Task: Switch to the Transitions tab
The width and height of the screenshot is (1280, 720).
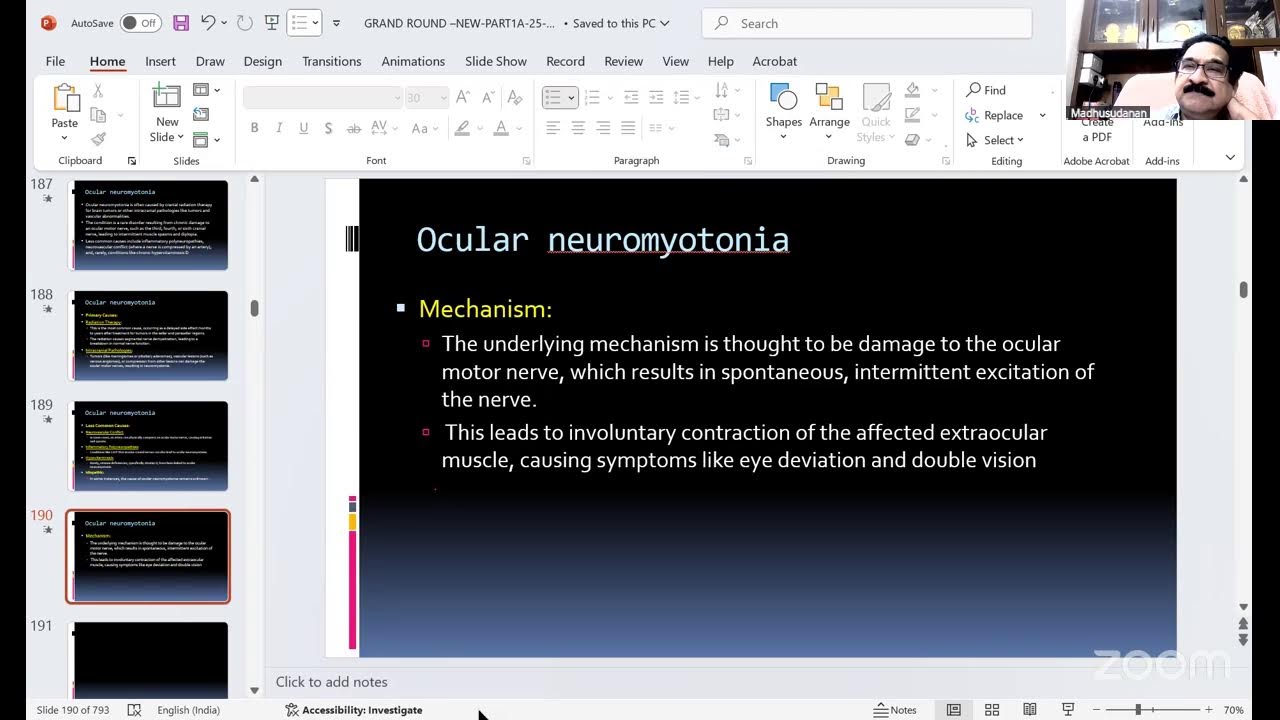Action: pos(332,61)
